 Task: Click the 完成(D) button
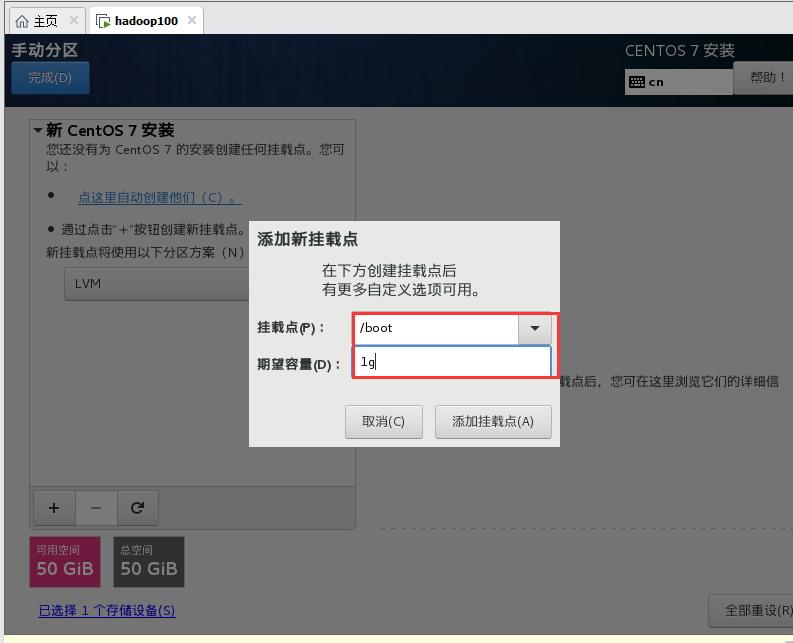coord(50,78)
